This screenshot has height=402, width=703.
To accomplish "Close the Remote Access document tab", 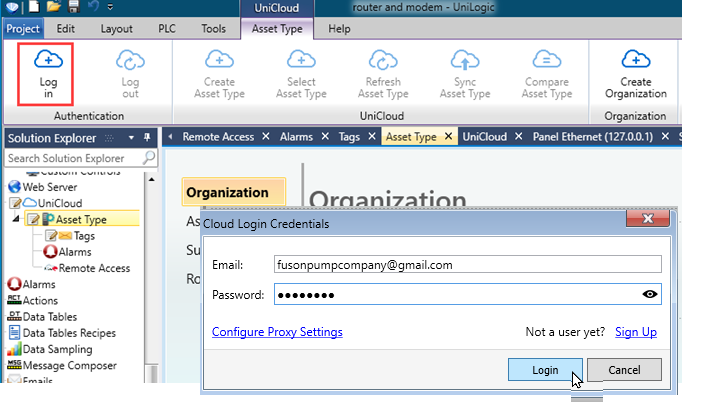I will click(266, 136).
